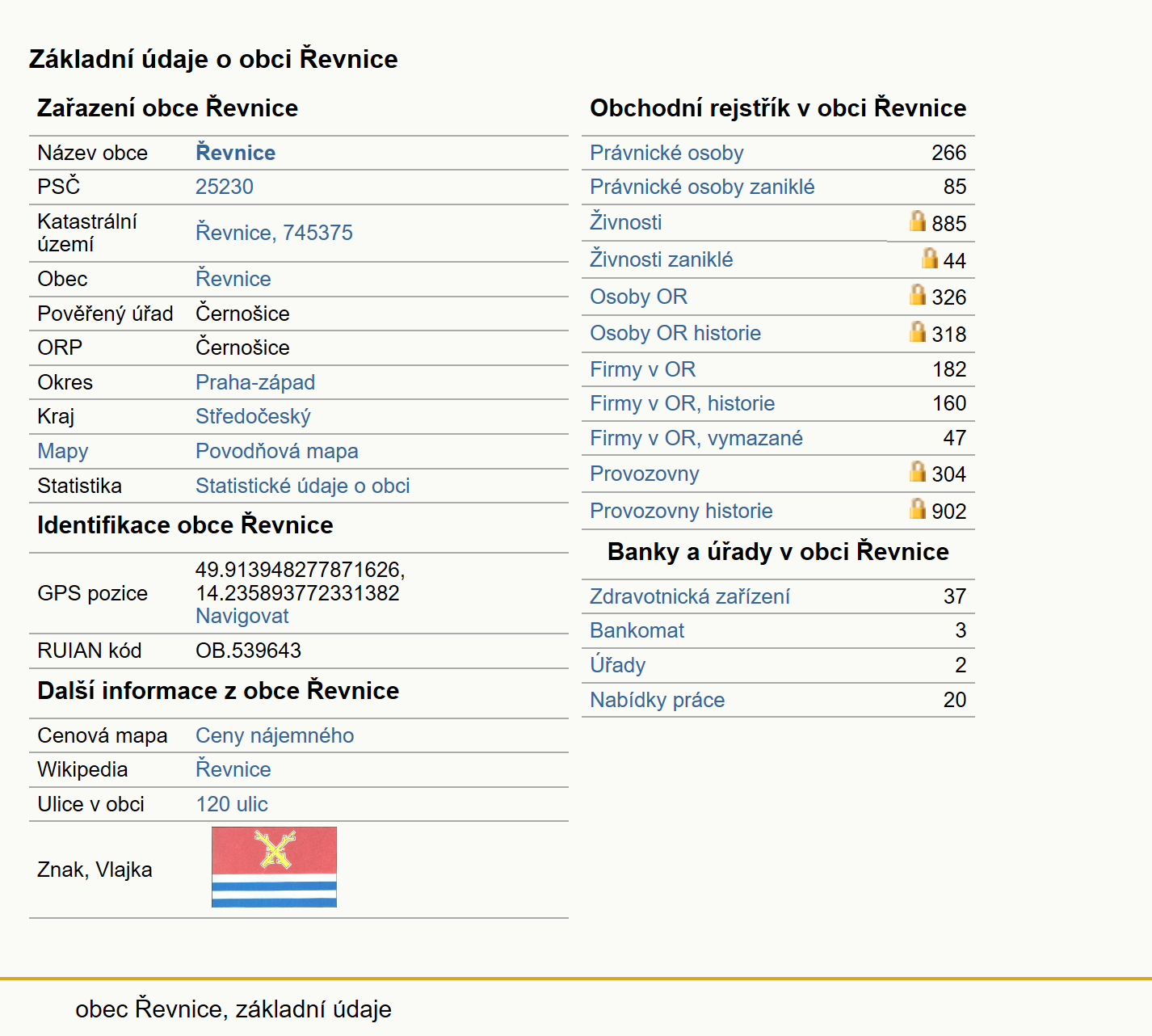Click the Navigovat link under GPS
The image size is (1152, 1036).
point(242,616)
